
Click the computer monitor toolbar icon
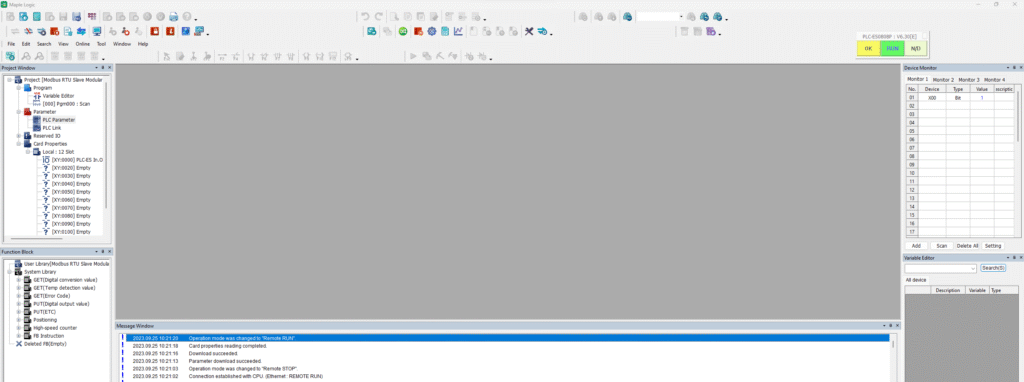pyautogui.click(x=97, y=31)
